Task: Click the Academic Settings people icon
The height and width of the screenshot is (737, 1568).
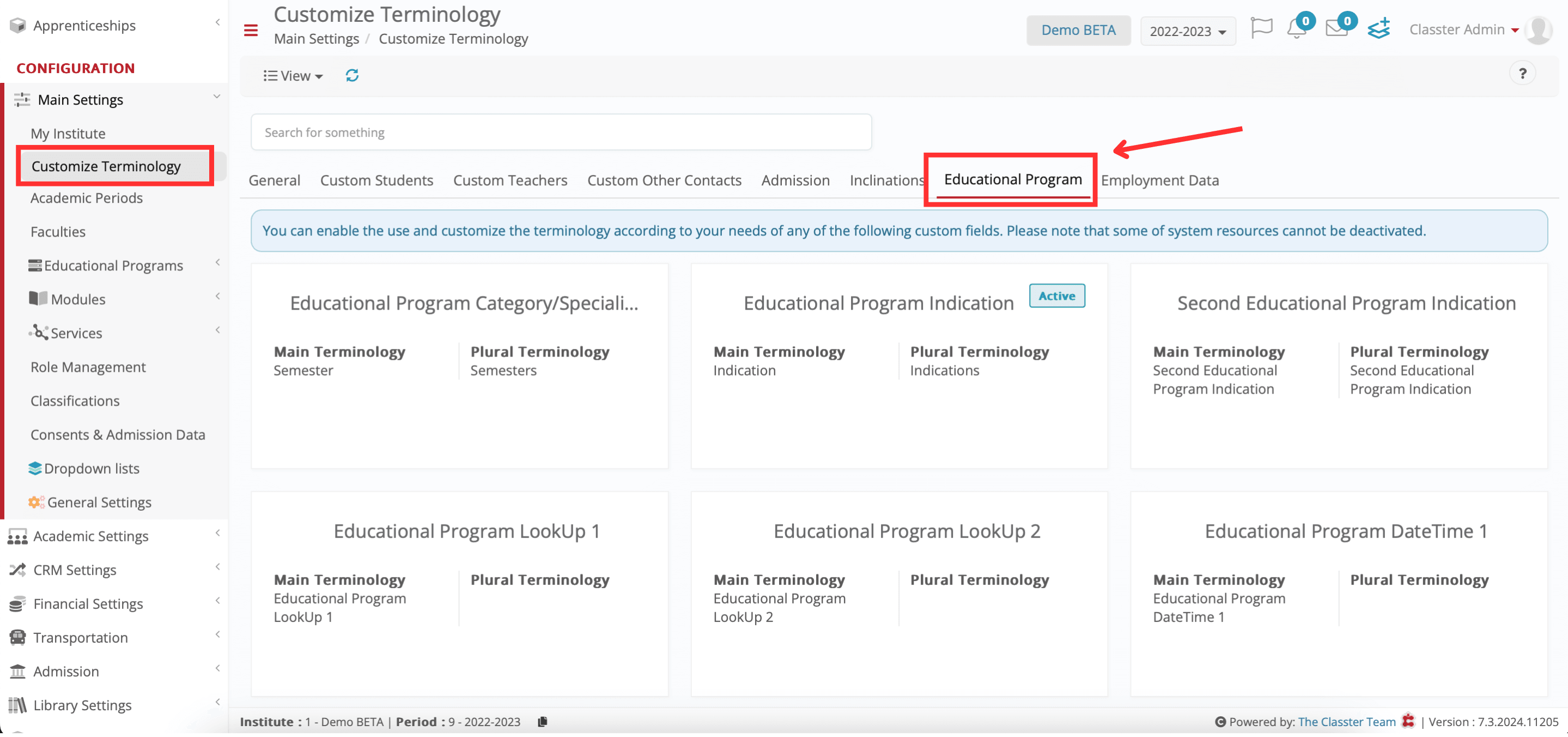Action: [x=17, y=536]
